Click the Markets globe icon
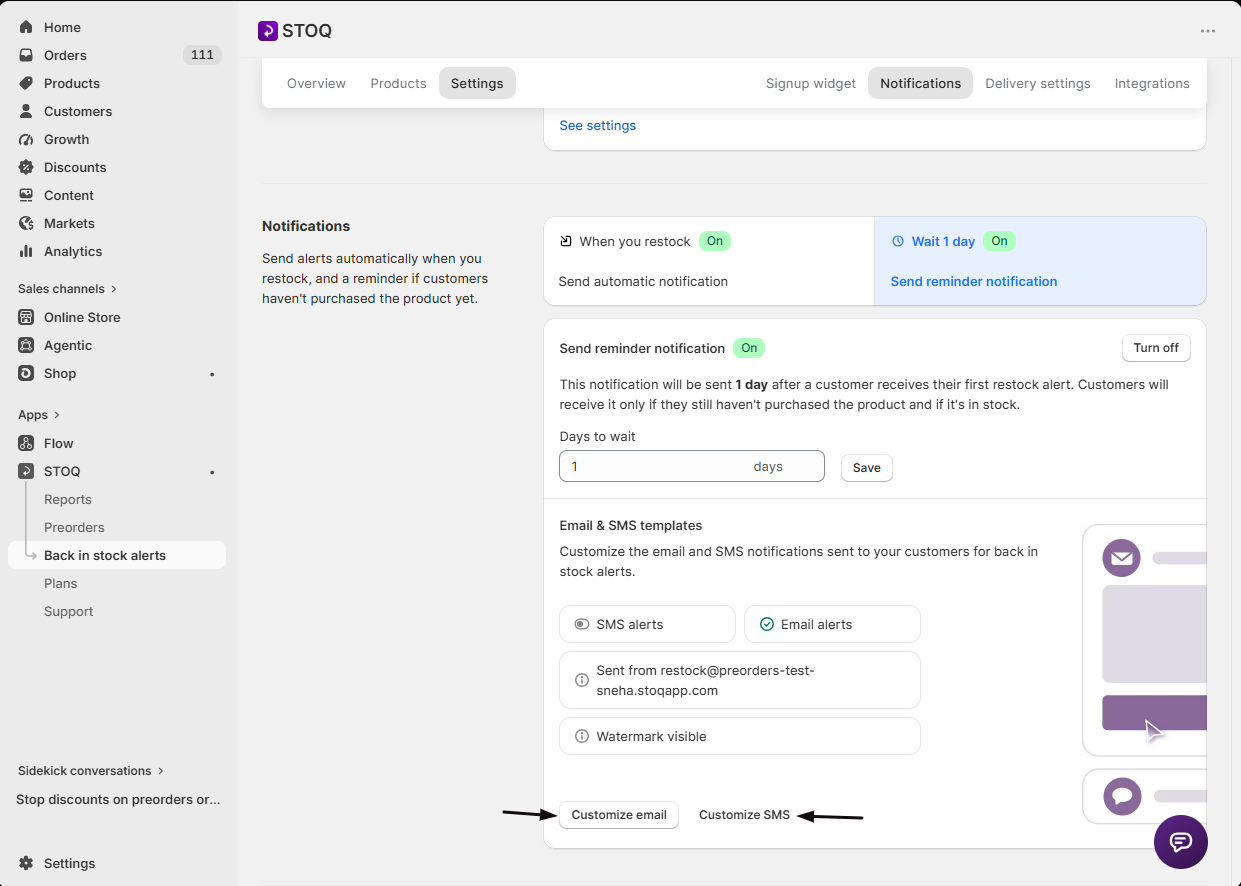This screenshot has height=886, width=1241. pyautogui.click(x=26, y=223)
